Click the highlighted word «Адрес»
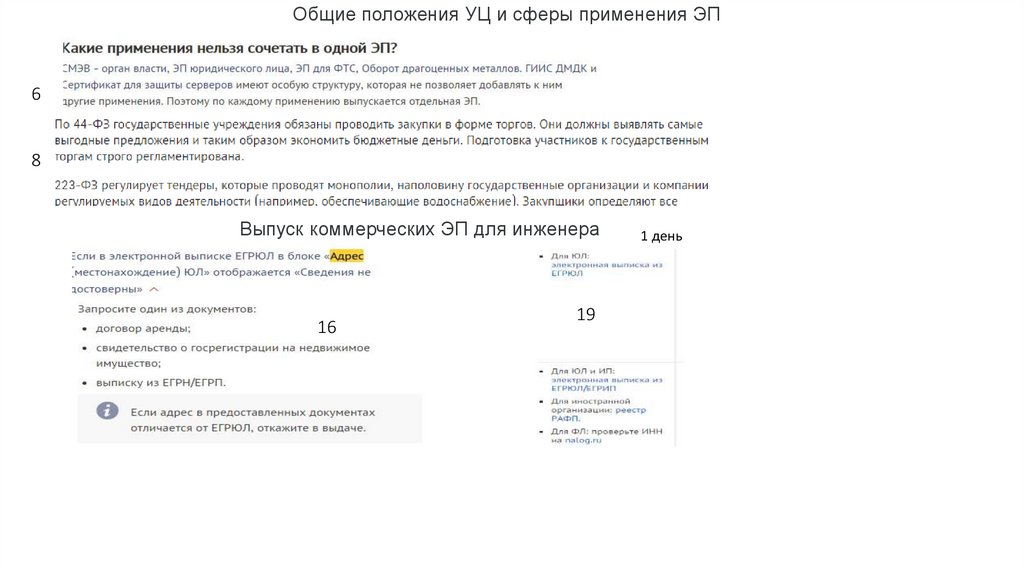Image resolution: width=1024 pixels, height=574 pixels. 346,256
